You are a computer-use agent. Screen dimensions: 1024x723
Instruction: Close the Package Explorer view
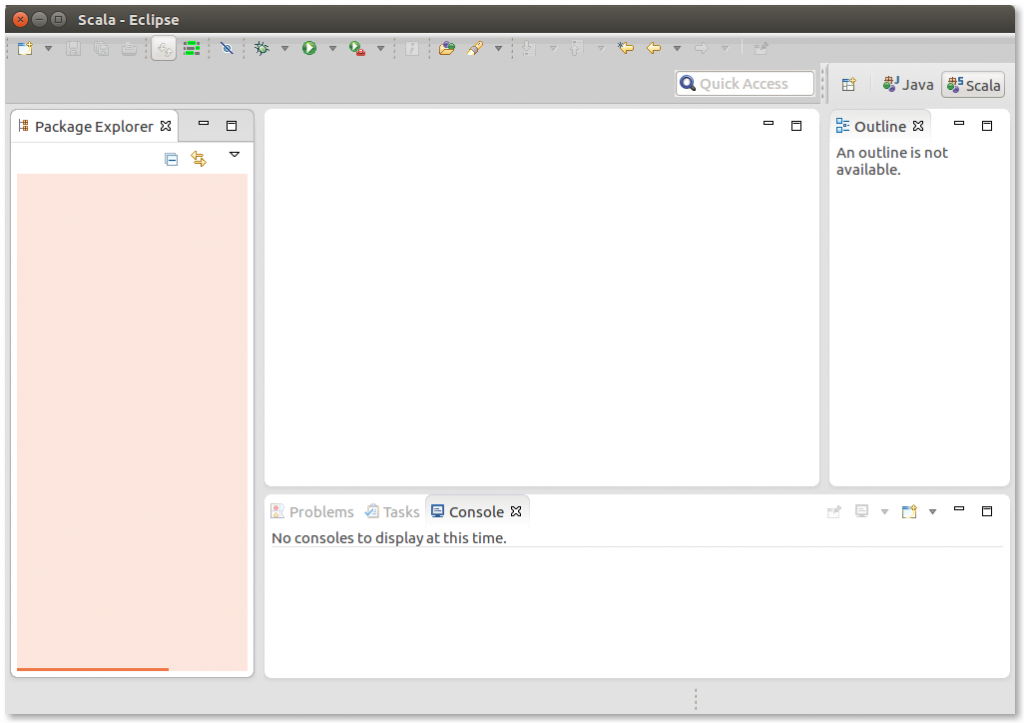166,126
